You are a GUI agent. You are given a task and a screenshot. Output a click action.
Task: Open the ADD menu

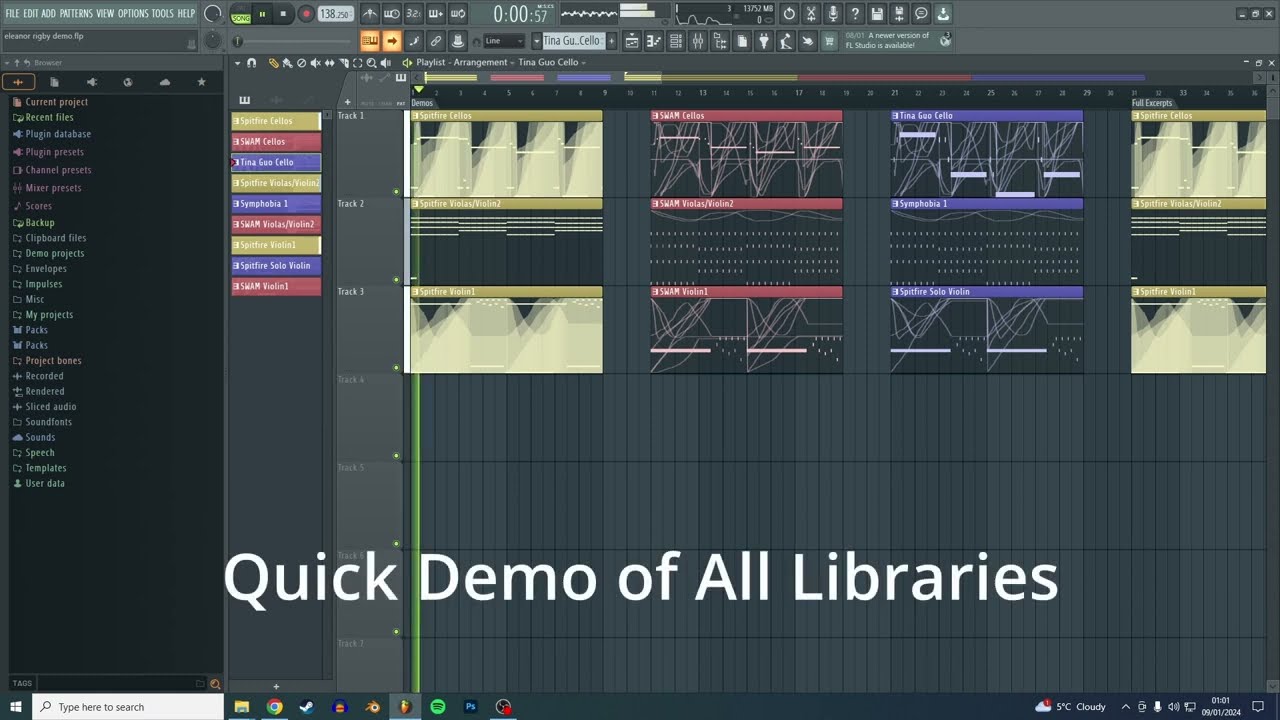click(49, 14)
